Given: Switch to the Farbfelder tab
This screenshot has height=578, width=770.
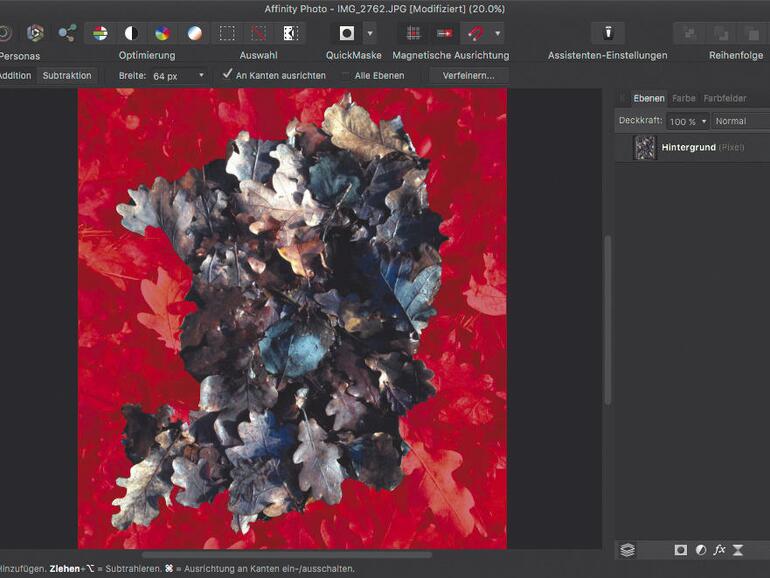Looking at the screenshot, I should pyautogui.click(x=725, y=99).
